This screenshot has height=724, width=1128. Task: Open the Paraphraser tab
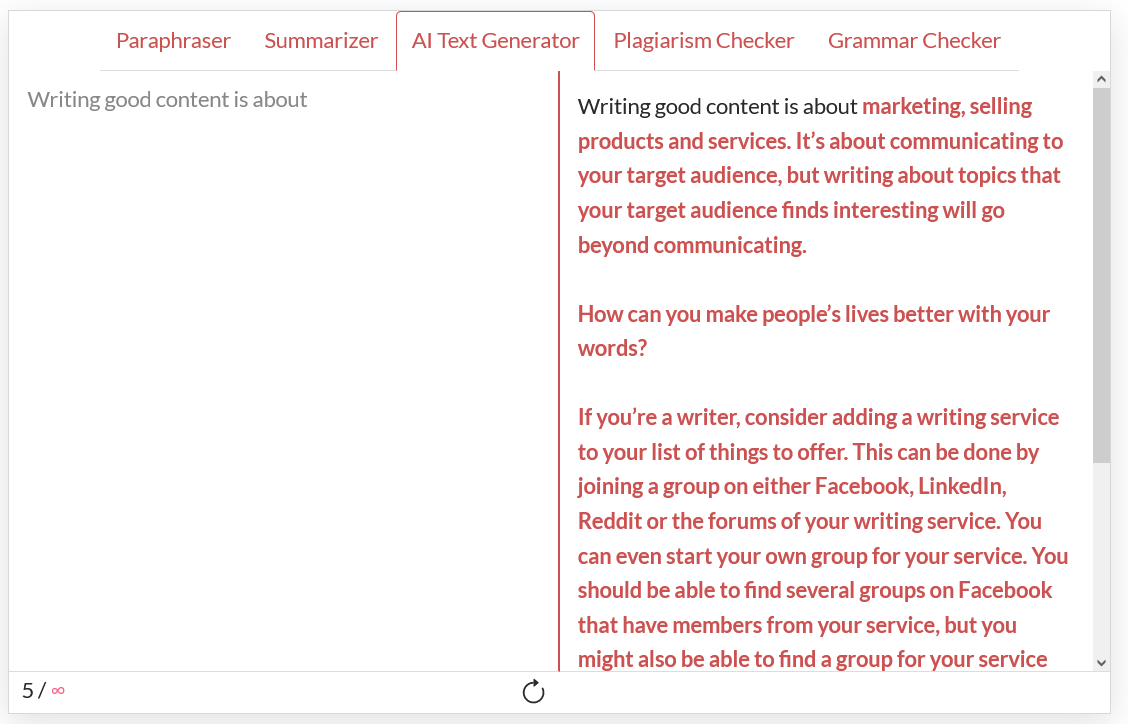click(173, 41)
